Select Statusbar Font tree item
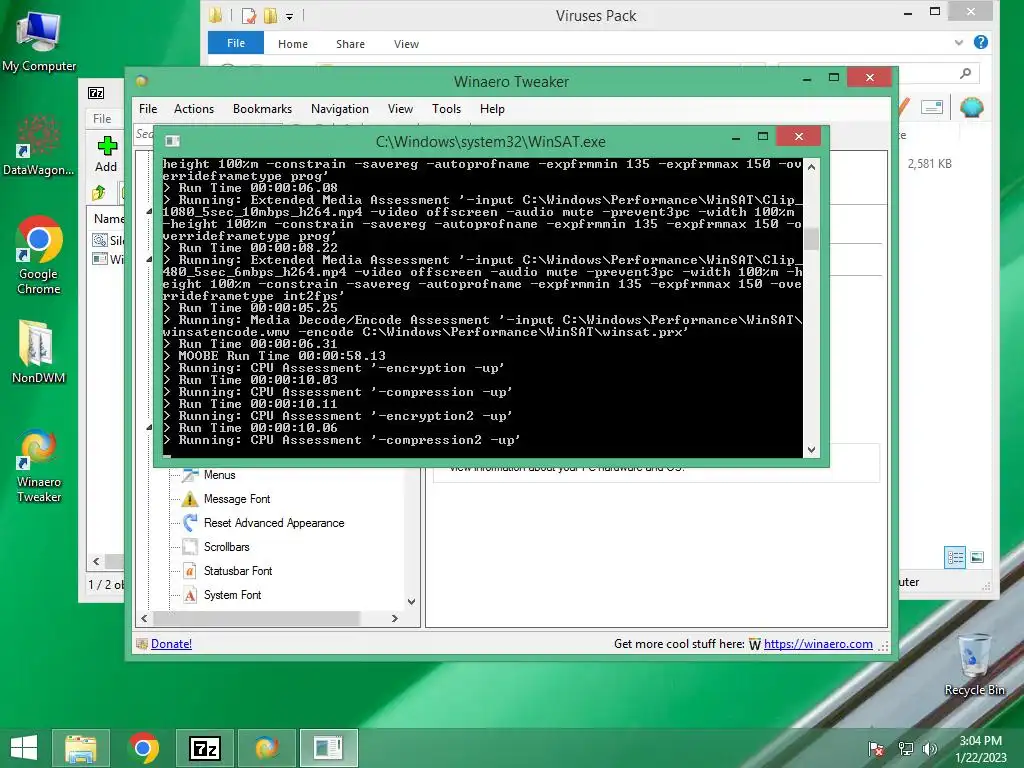This screenshot has width=1024, height=768. point(238,571)
